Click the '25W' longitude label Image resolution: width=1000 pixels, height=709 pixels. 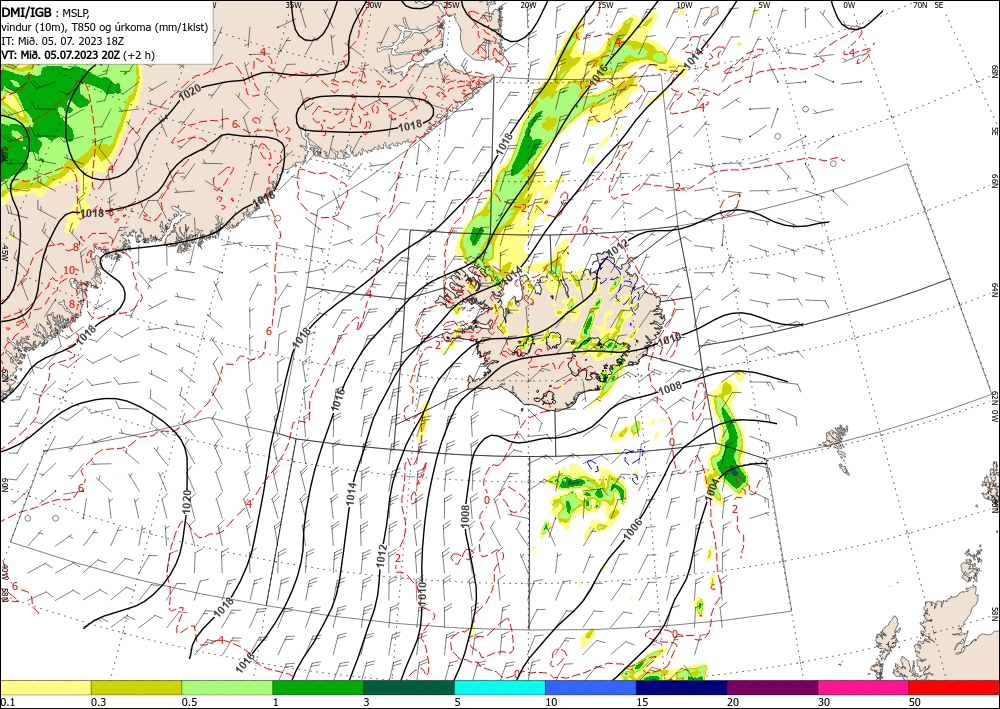pyautogui.click(x=451, y=5)
